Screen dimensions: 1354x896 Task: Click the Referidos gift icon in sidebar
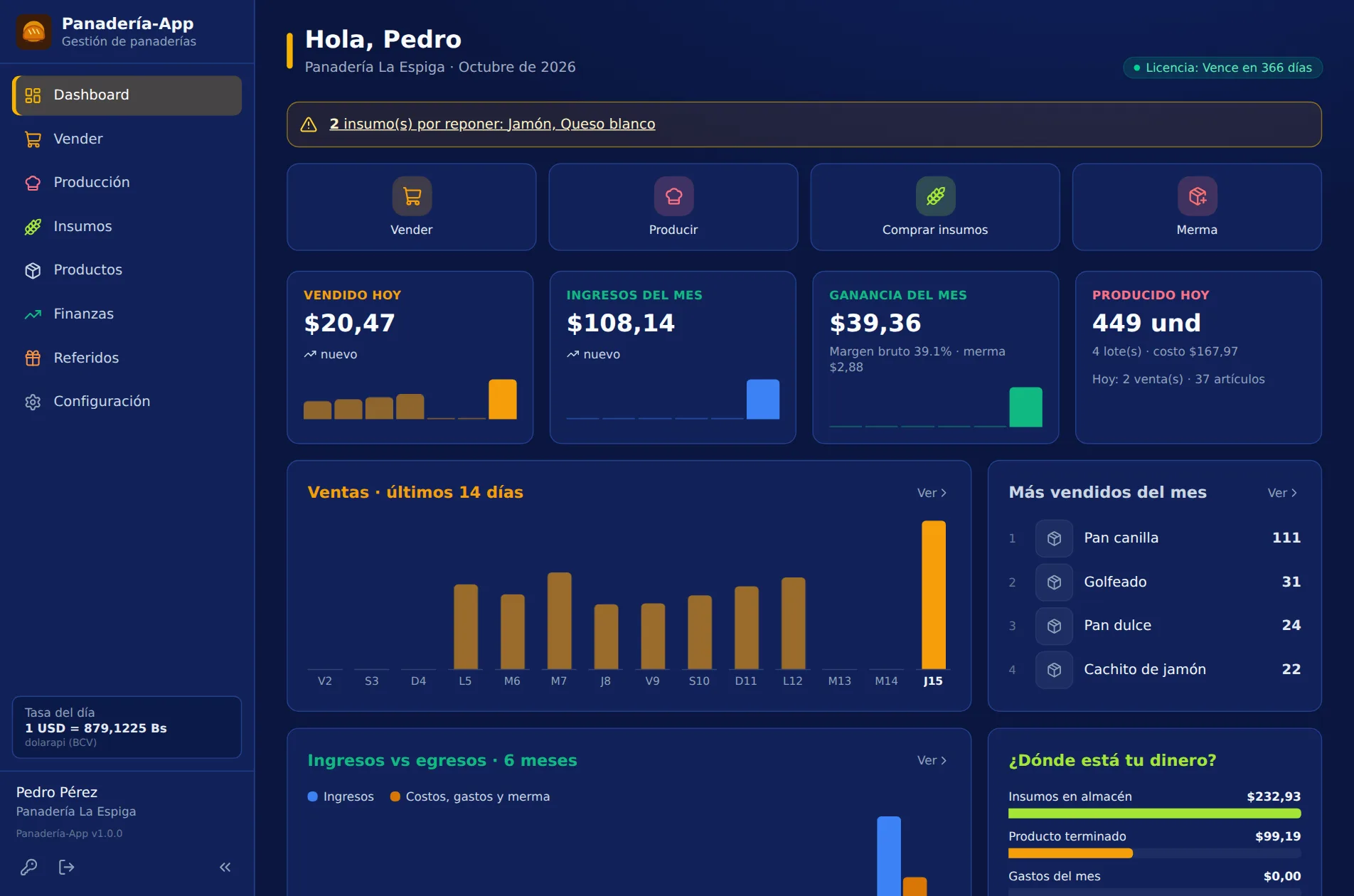pyautogui.click(x=33, y=358)
